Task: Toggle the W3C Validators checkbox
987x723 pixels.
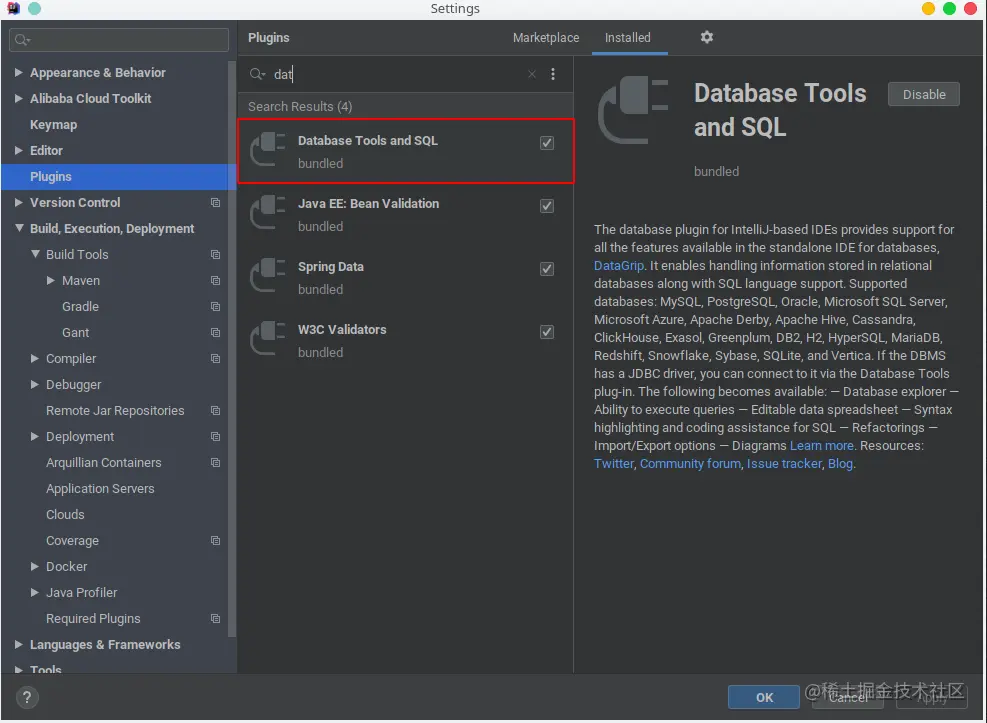Action: [x=546, y=332]
